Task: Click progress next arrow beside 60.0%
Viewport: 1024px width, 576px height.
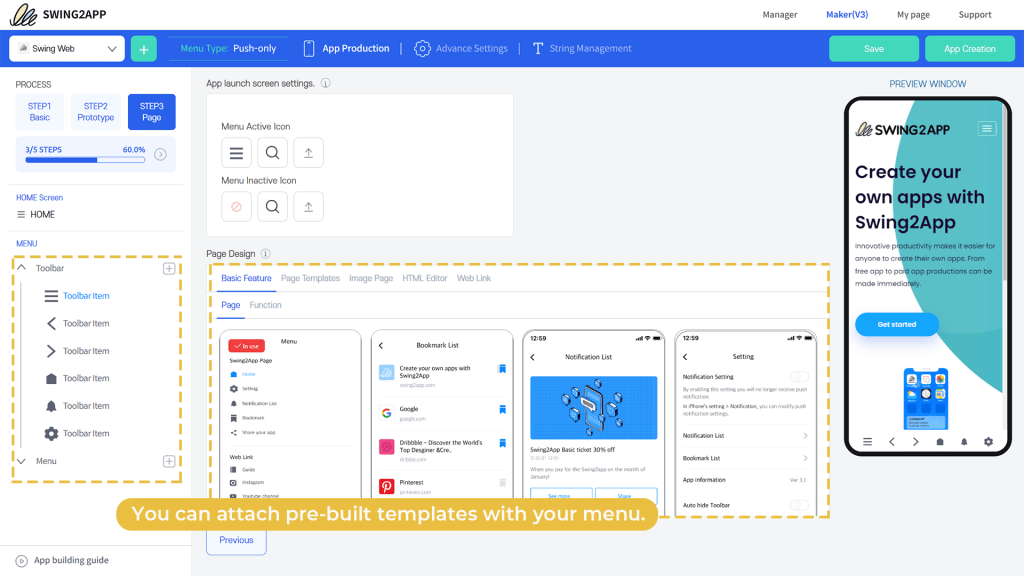Action: 160,154
